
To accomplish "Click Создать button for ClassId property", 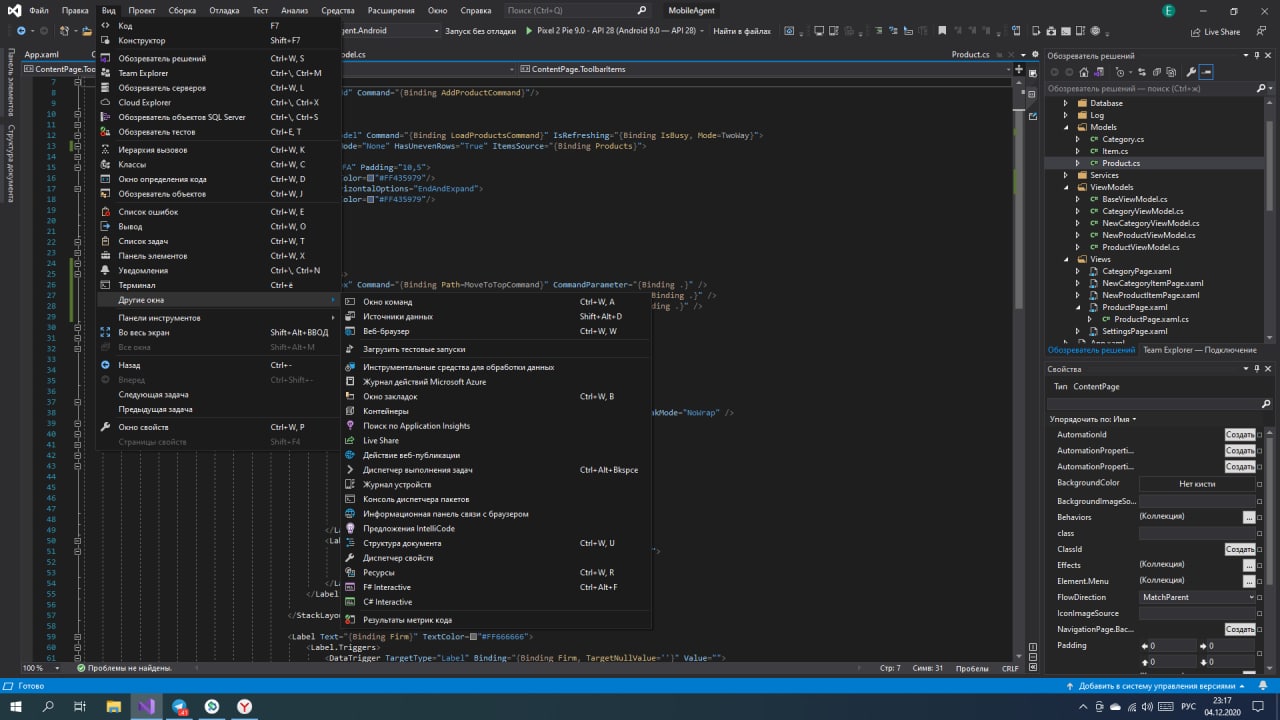I will tap(1240, 549).
